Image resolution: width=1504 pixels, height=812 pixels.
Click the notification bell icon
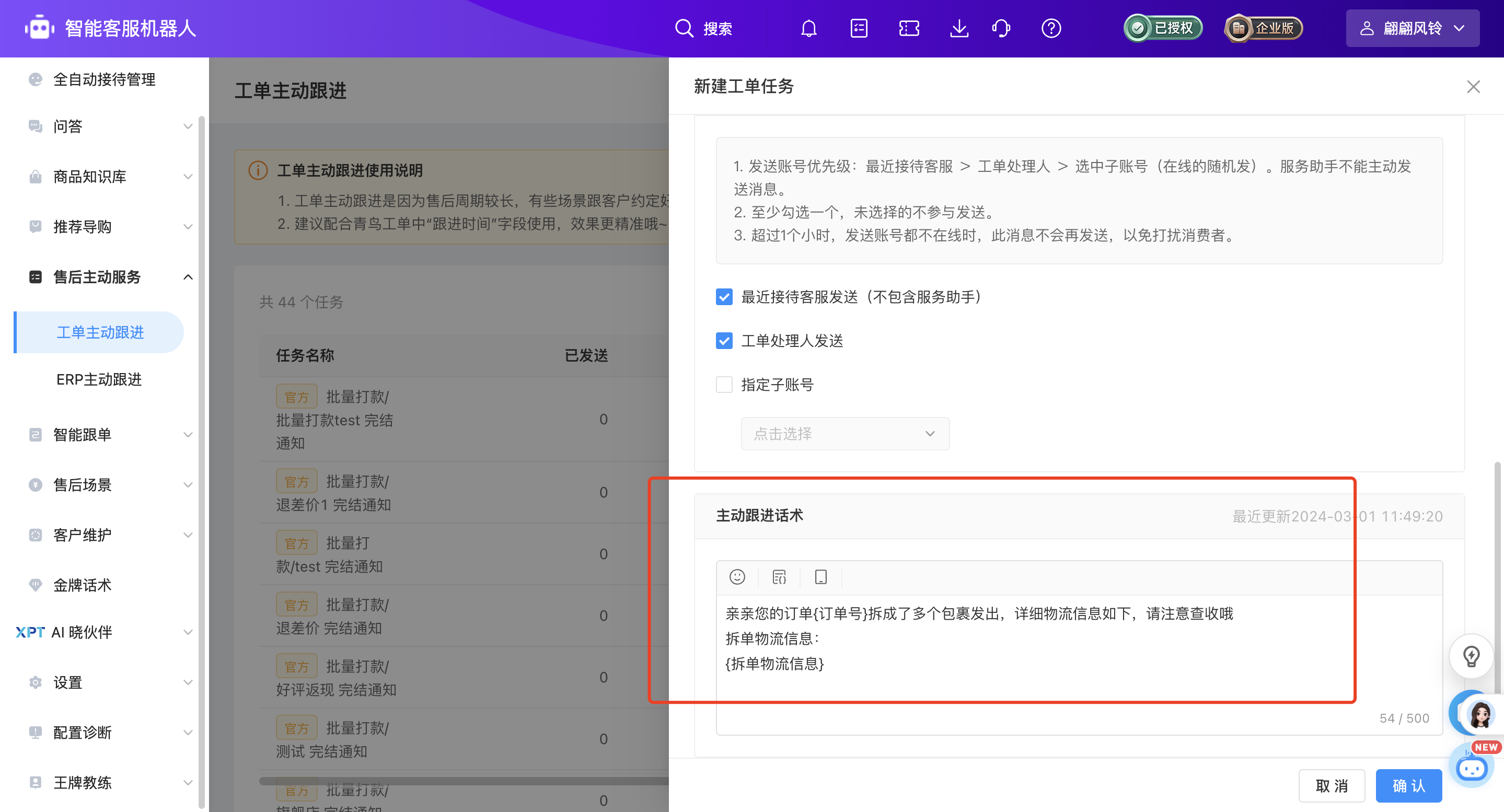pyautogui.click(x=810, y=28)
